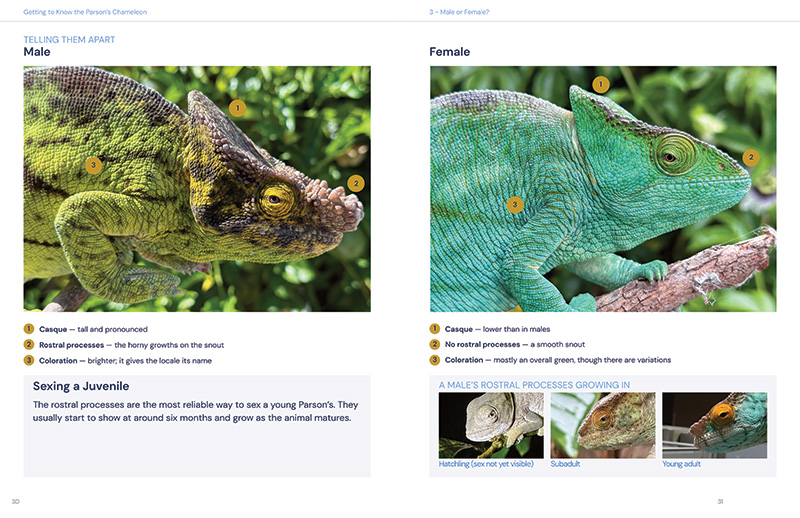
Task: Select marker 1 on the male casque
Action: pos(237,108)
